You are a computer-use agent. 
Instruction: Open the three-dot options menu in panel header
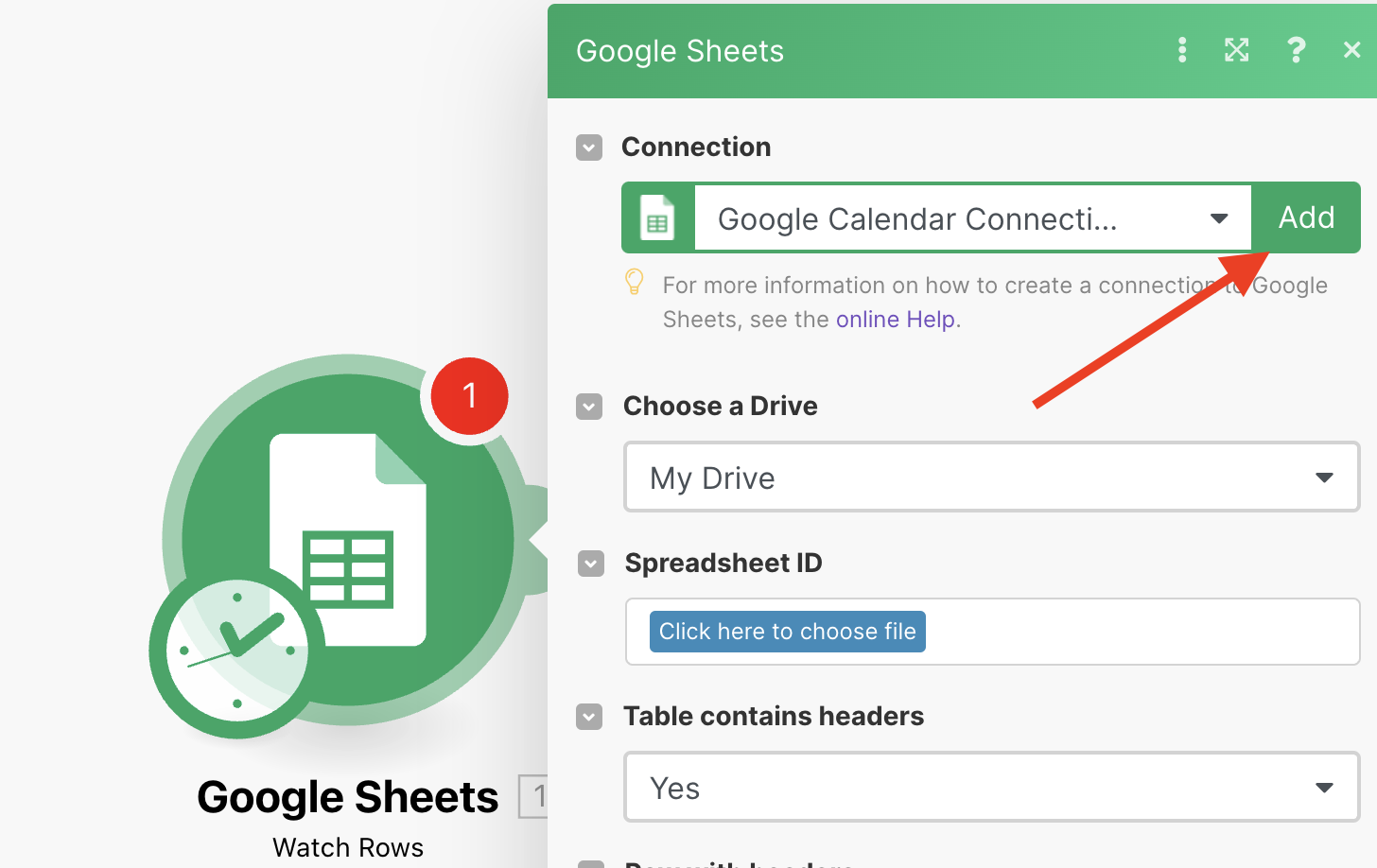point(1181,50)
